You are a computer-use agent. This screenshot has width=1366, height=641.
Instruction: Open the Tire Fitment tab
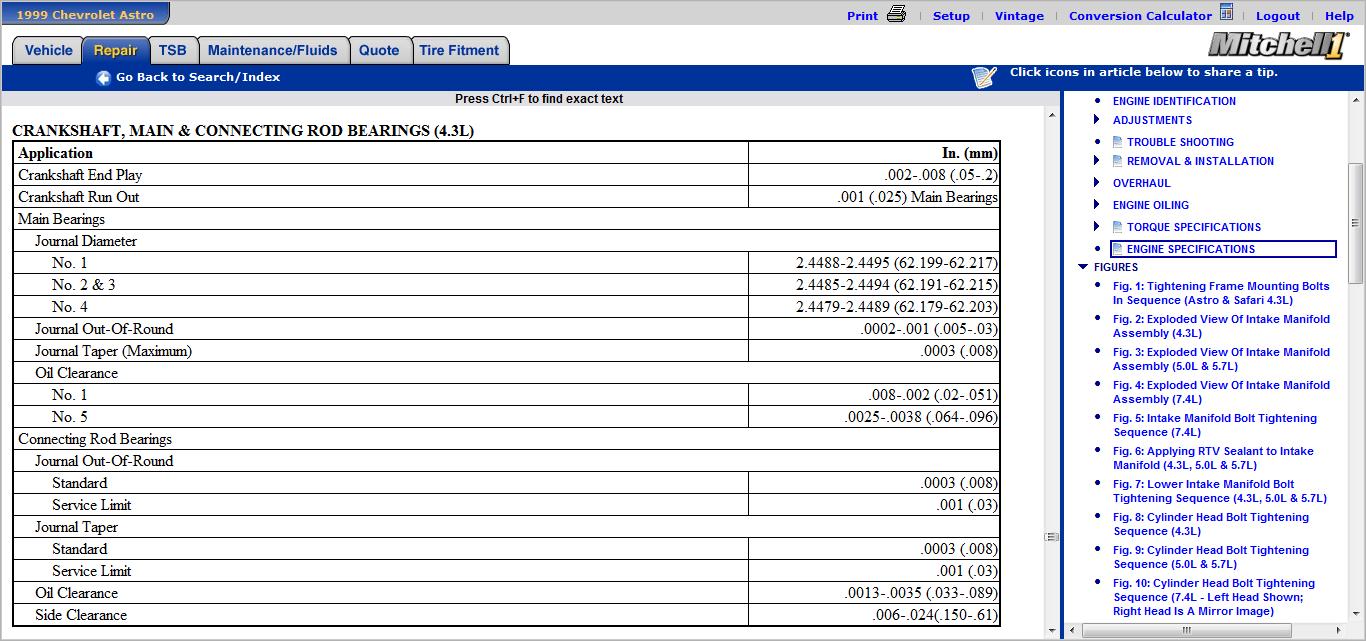(x=459, y=50)
